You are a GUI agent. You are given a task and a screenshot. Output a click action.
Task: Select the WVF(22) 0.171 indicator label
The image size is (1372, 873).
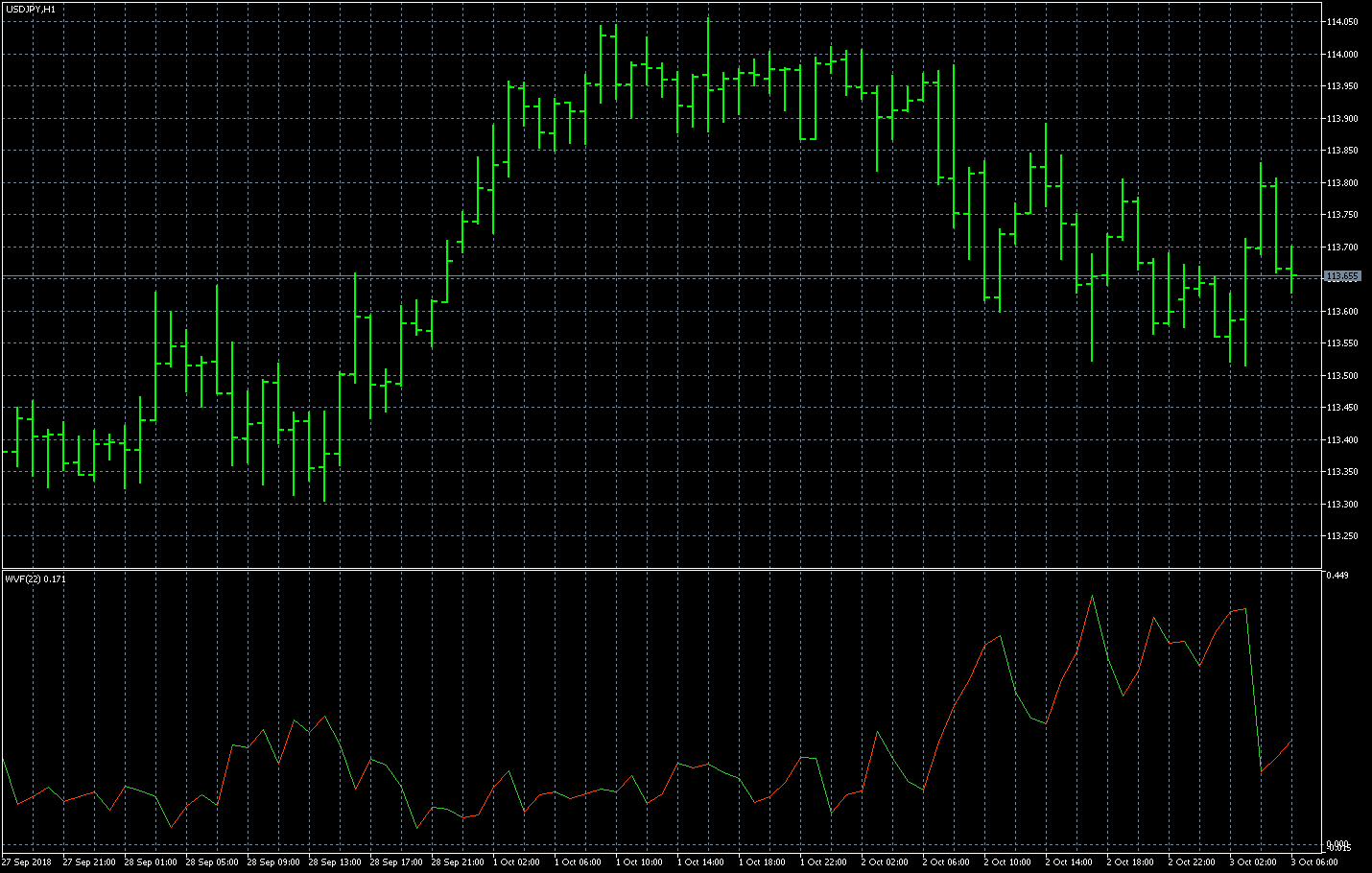pos(35,578)
